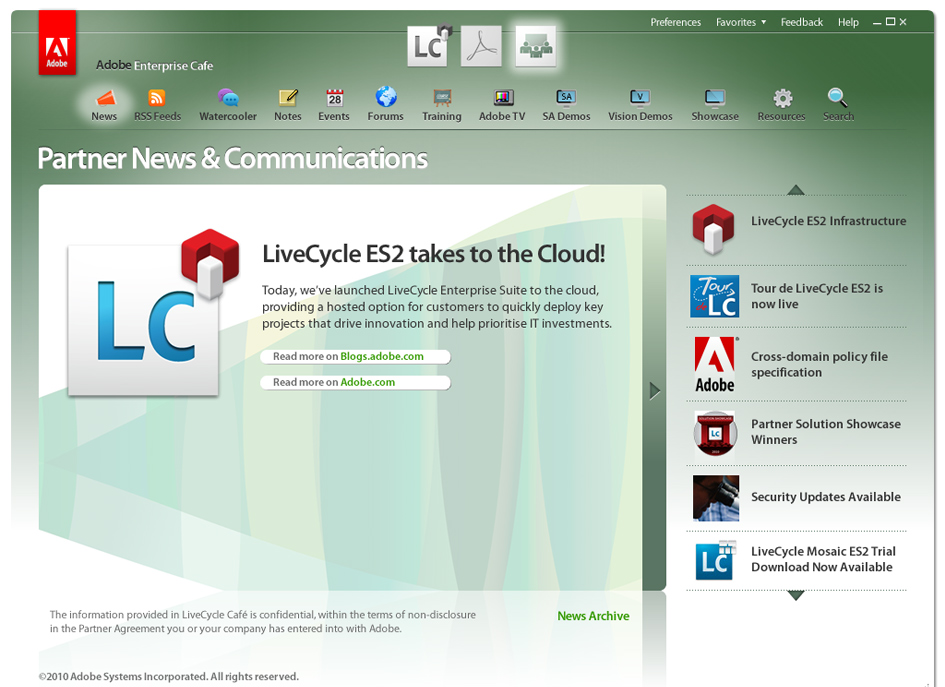This screenshot has height=687, width=945.
Task: Open the News Archive link
Action: coord(593,616)
